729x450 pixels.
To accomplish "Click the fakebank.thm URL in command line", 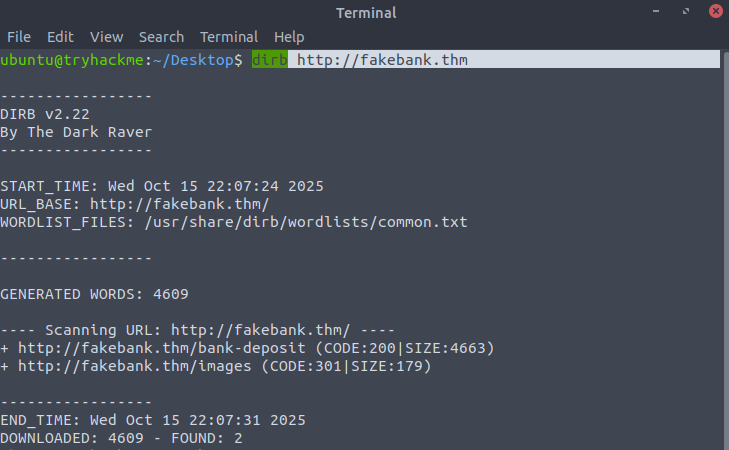I will [382, 60].
